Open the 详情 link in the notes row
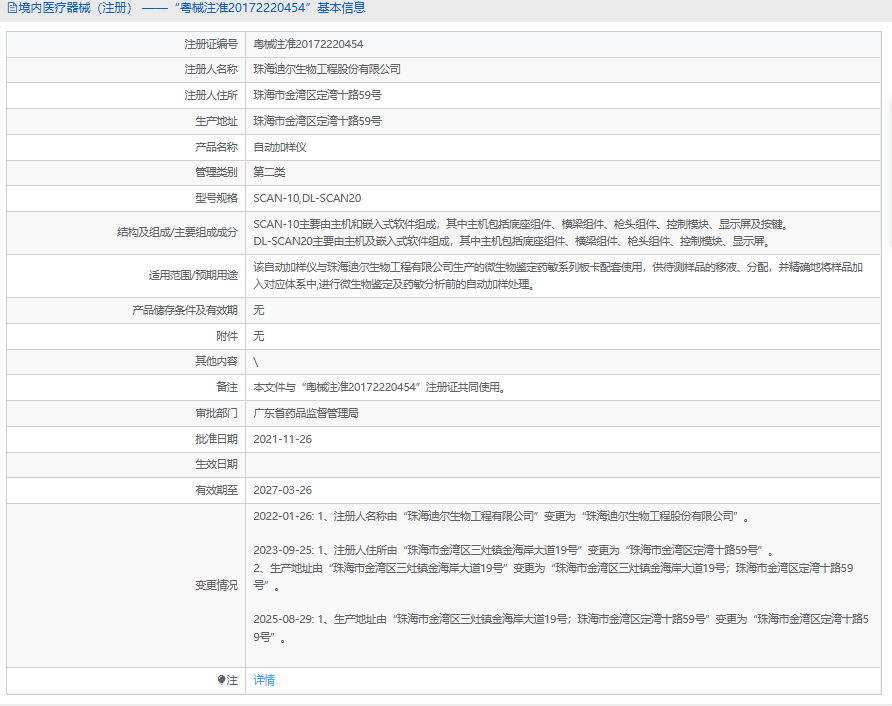The image size is (892, 706). coord(264,680)
